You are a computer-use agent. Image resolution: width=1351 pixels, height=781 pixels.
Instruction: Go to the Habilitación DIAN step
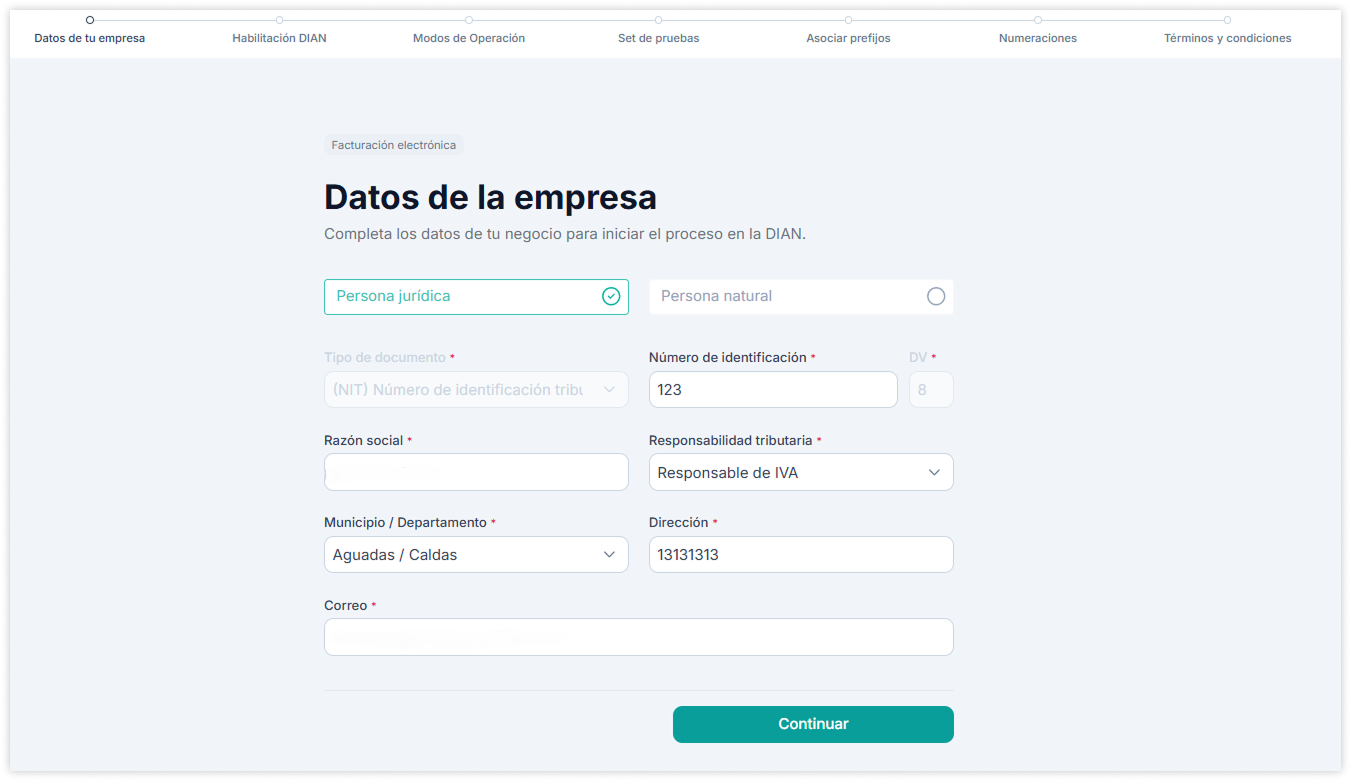pos(279,38)
